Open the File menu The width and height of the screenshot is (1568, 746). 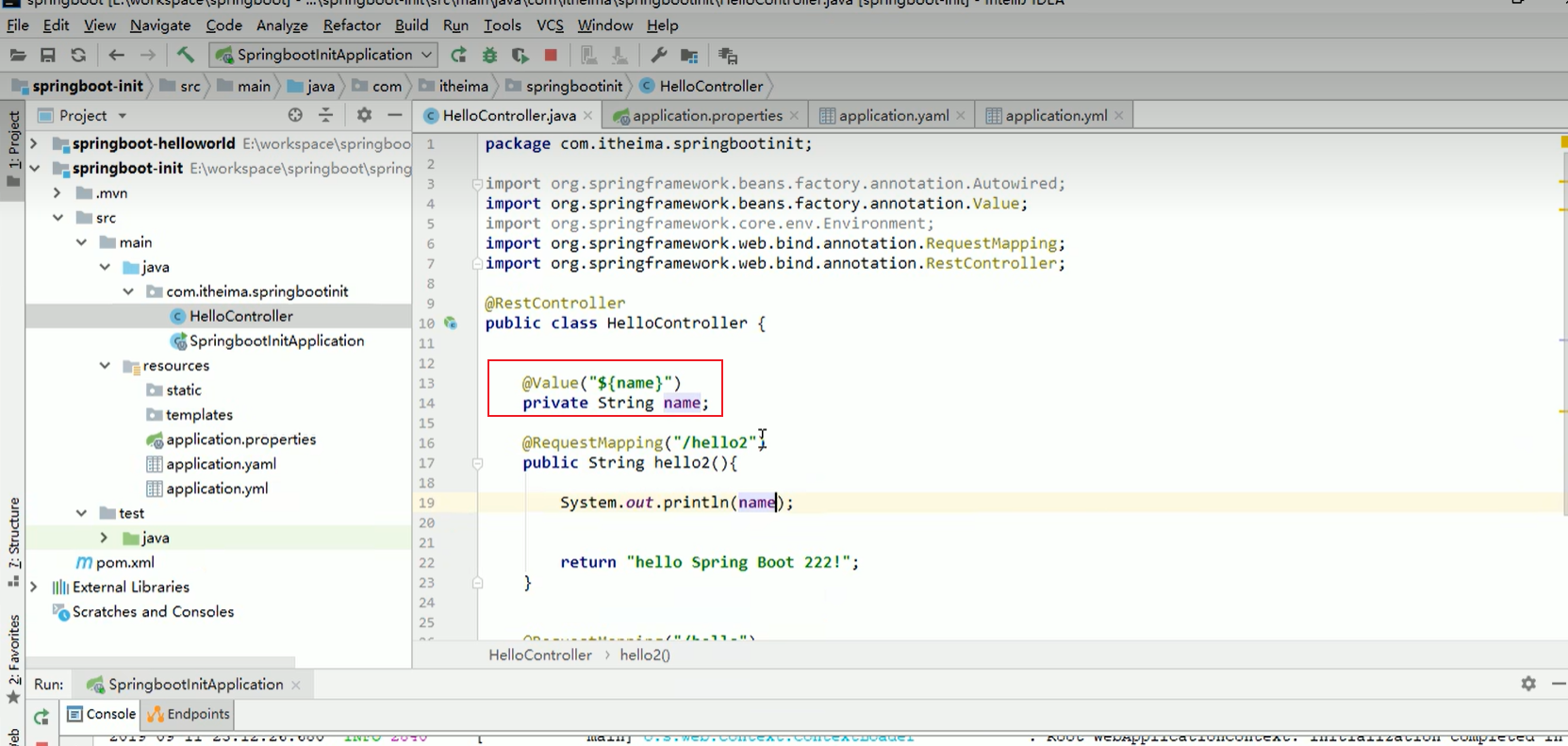[x=17, y=25]
